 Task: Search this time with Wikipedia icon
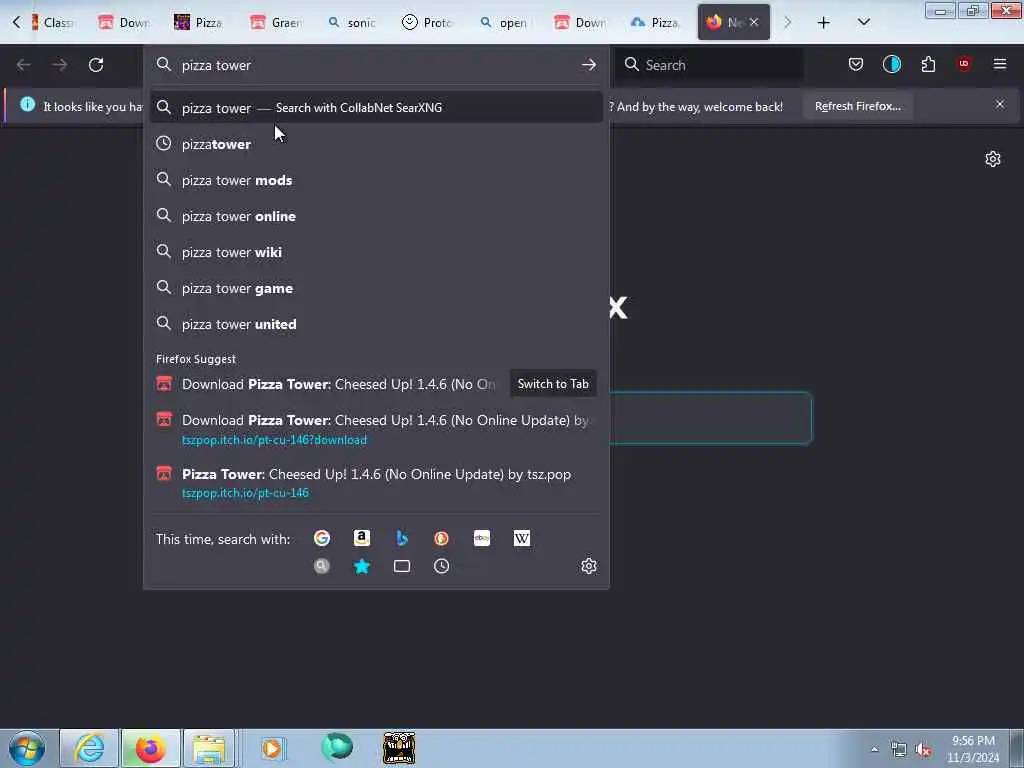[x=522, y=538]
